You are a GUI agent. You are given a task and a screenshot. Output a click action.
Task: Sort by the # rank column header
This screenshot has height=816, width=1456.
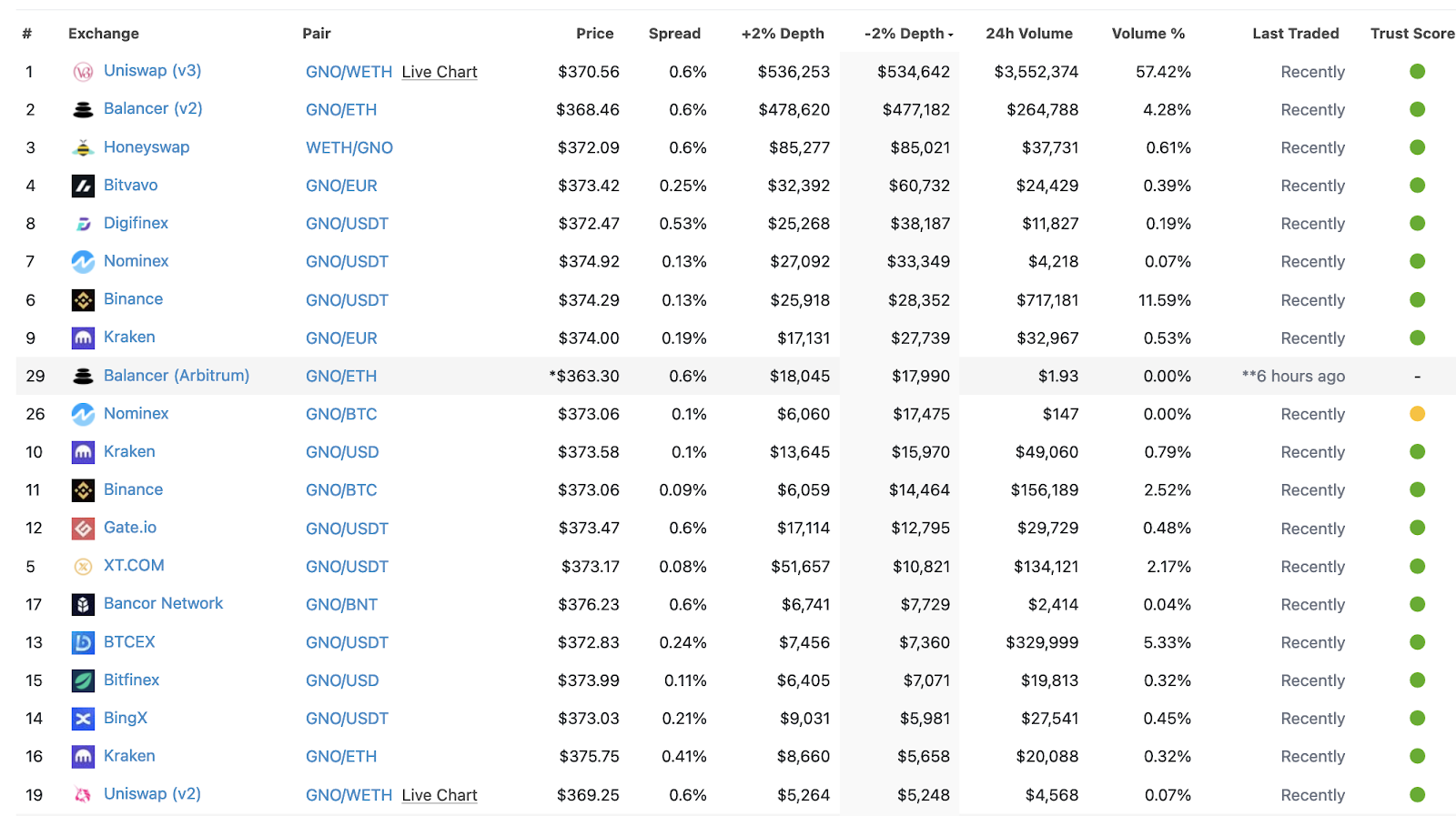click(x=27, y=34)
